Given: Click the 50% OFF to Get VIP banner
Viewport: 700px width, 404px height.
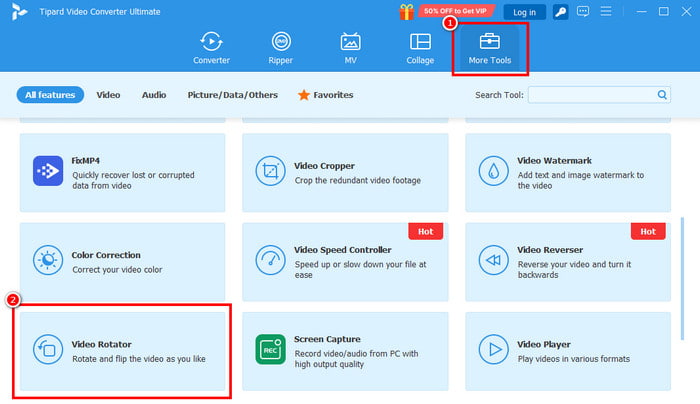Looking at the screenshot, I should [456, 11].
